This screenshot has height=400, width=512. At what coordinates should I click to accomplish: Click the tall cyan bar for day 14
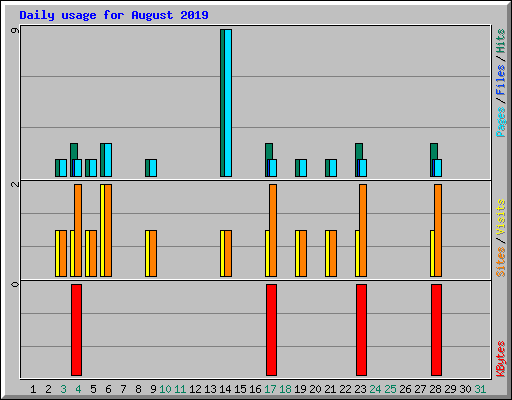228,103
